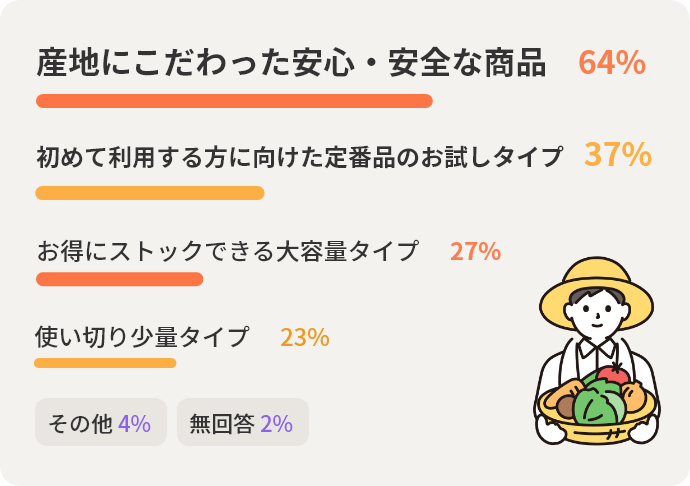
Task: Click the orange bar under the 64% item
Action: [234, 101]
